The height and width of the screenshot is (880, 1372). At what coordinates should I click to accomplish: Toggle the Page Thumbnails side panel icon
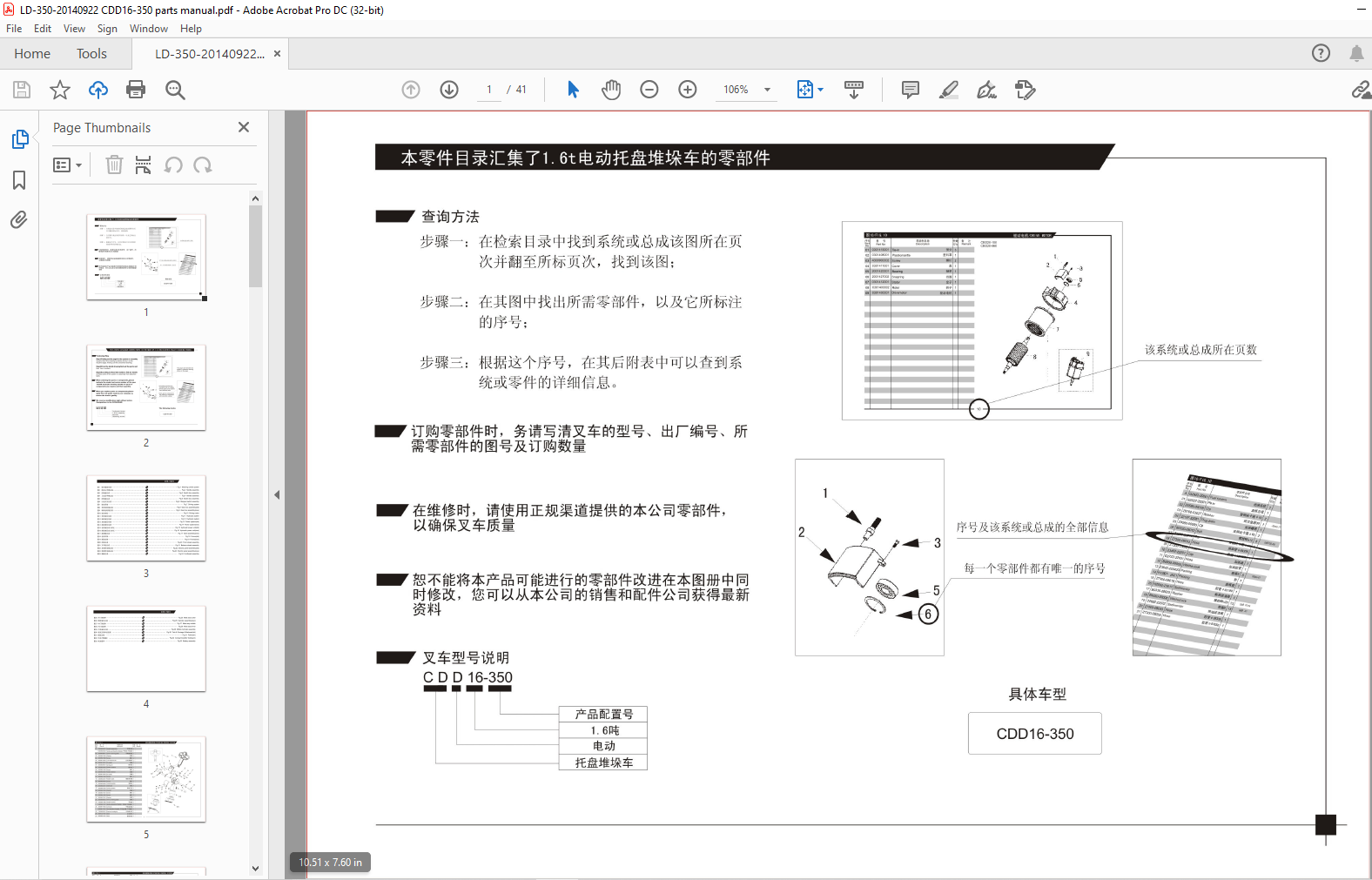click(x=19, y=139)
